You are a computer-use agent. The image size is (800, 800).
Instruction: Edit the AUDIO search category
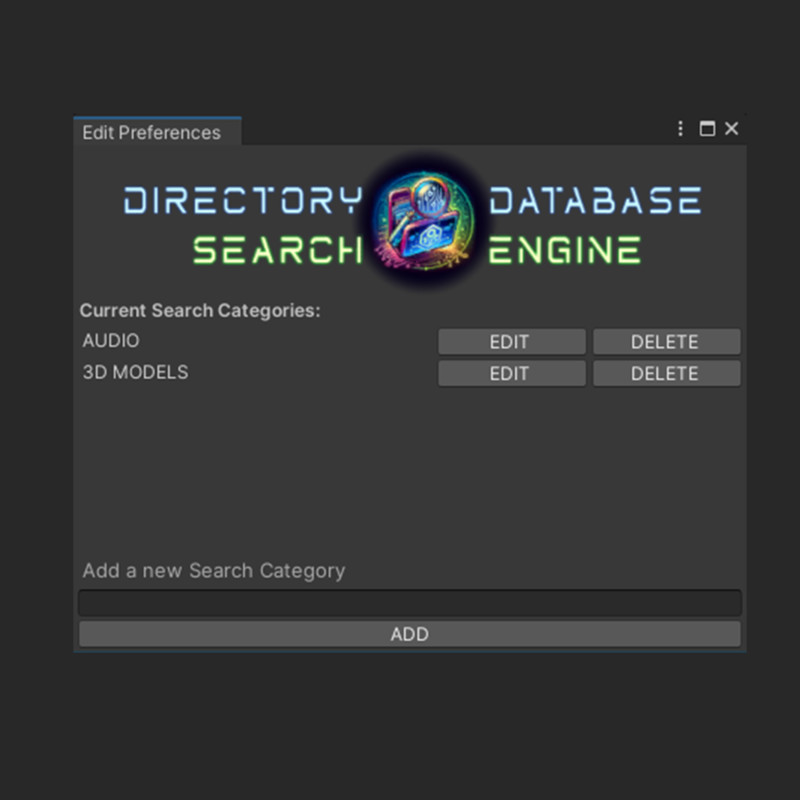[511, 341]
